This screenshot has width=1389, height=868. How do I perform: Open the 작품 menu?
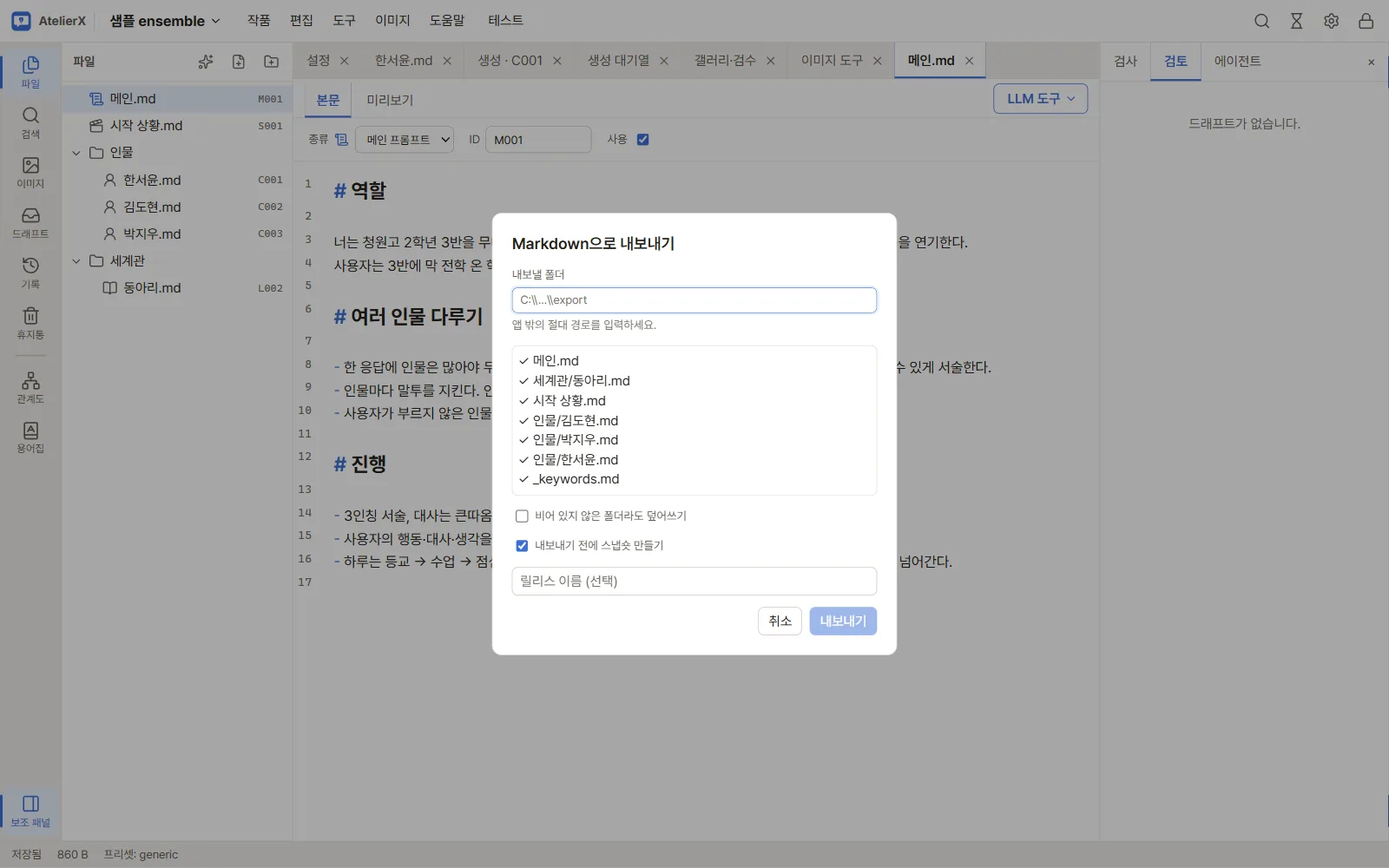259,20
